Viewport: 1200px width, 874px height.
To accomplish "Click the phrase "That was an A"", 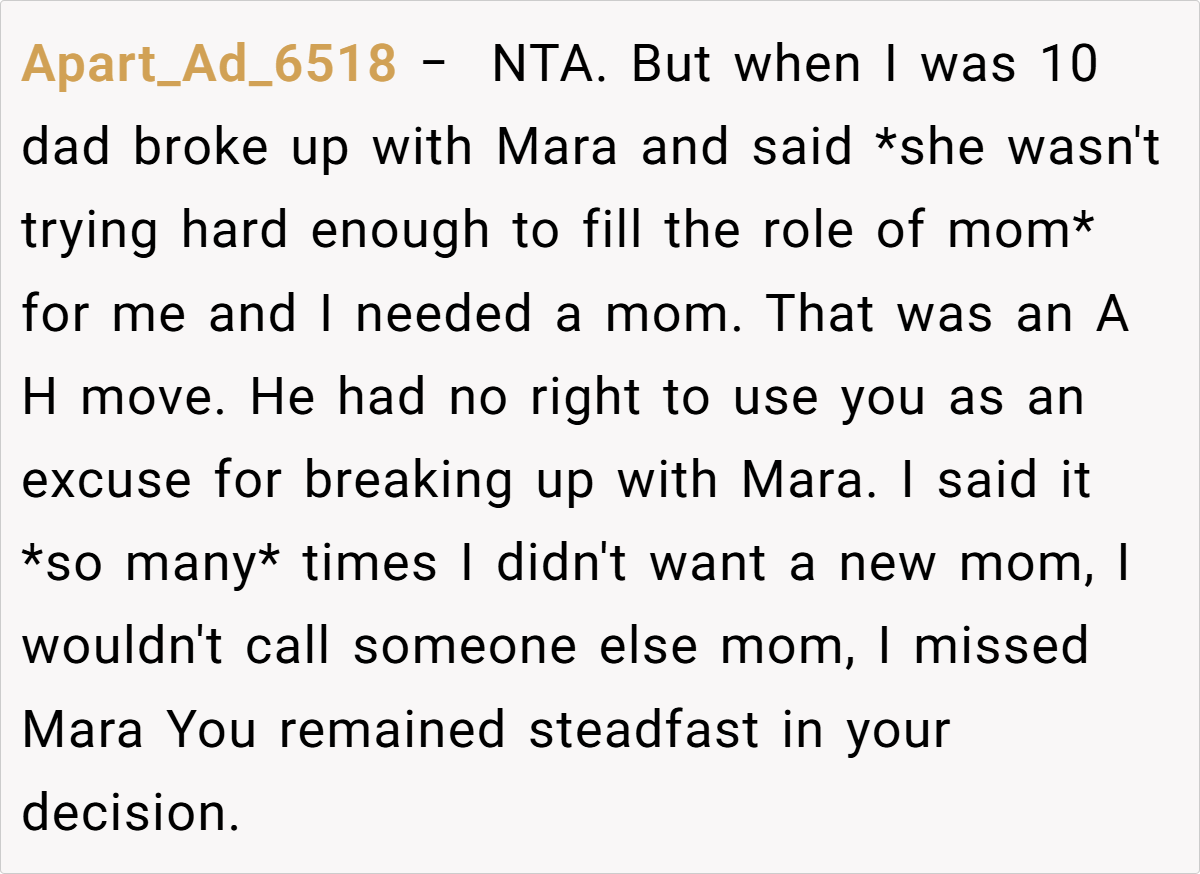I will pos(948,314).
